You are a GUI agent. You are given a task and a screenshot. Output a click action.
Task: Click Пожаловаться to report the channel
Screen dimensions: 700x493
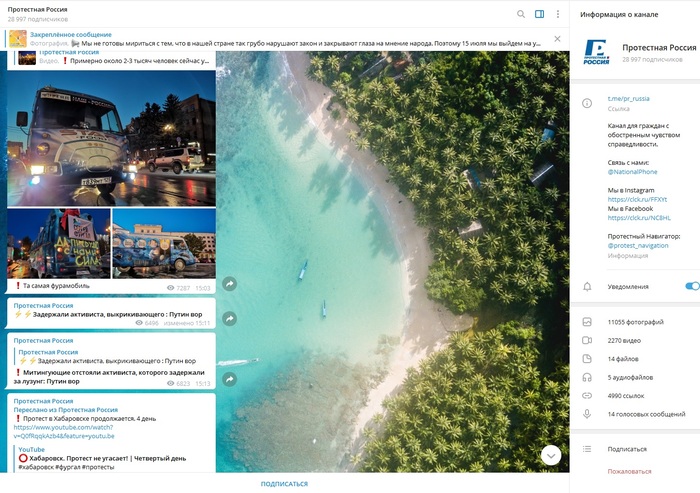tap(629, 471)
